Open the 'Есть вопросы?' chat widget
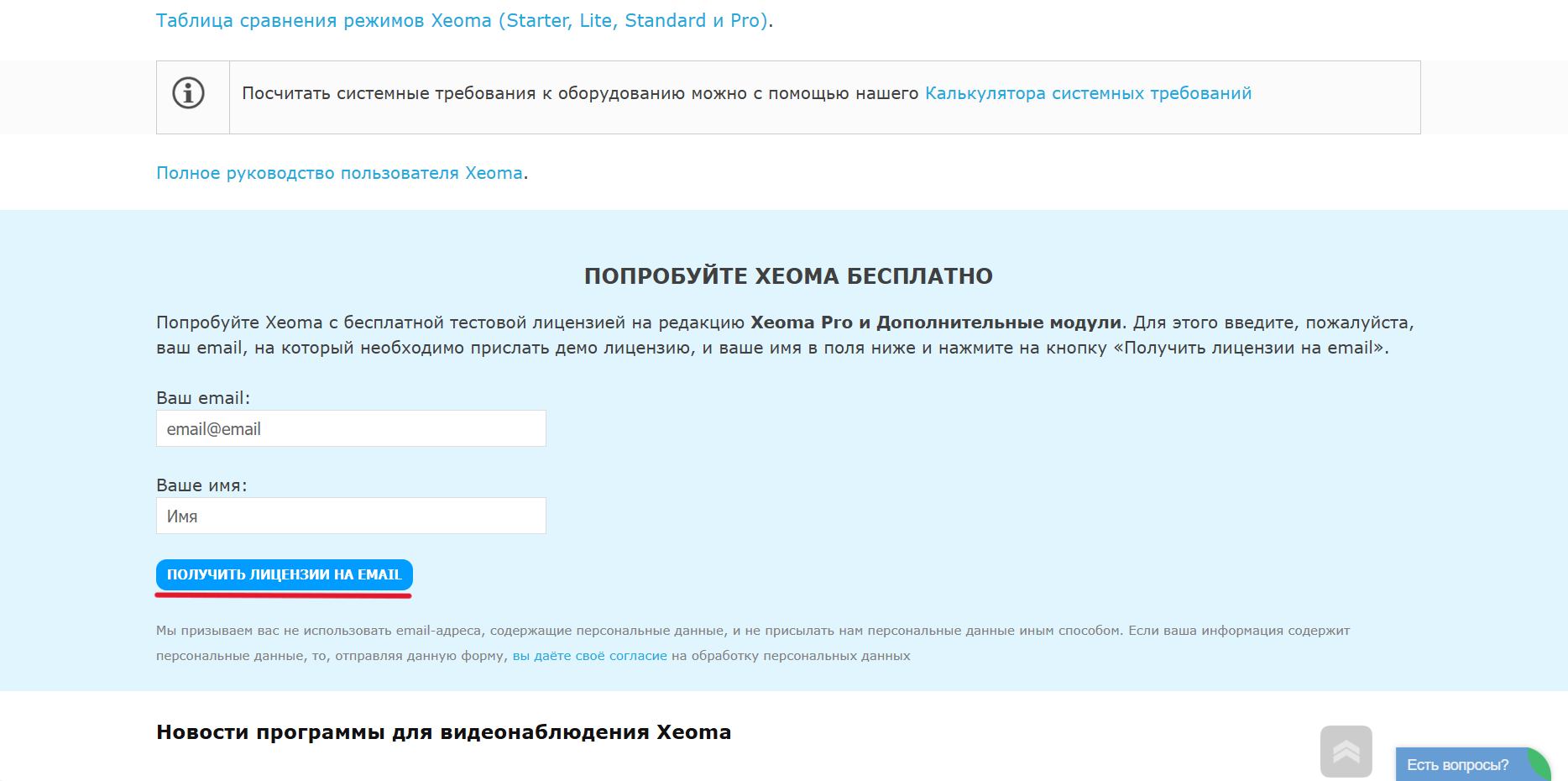 1457,765
